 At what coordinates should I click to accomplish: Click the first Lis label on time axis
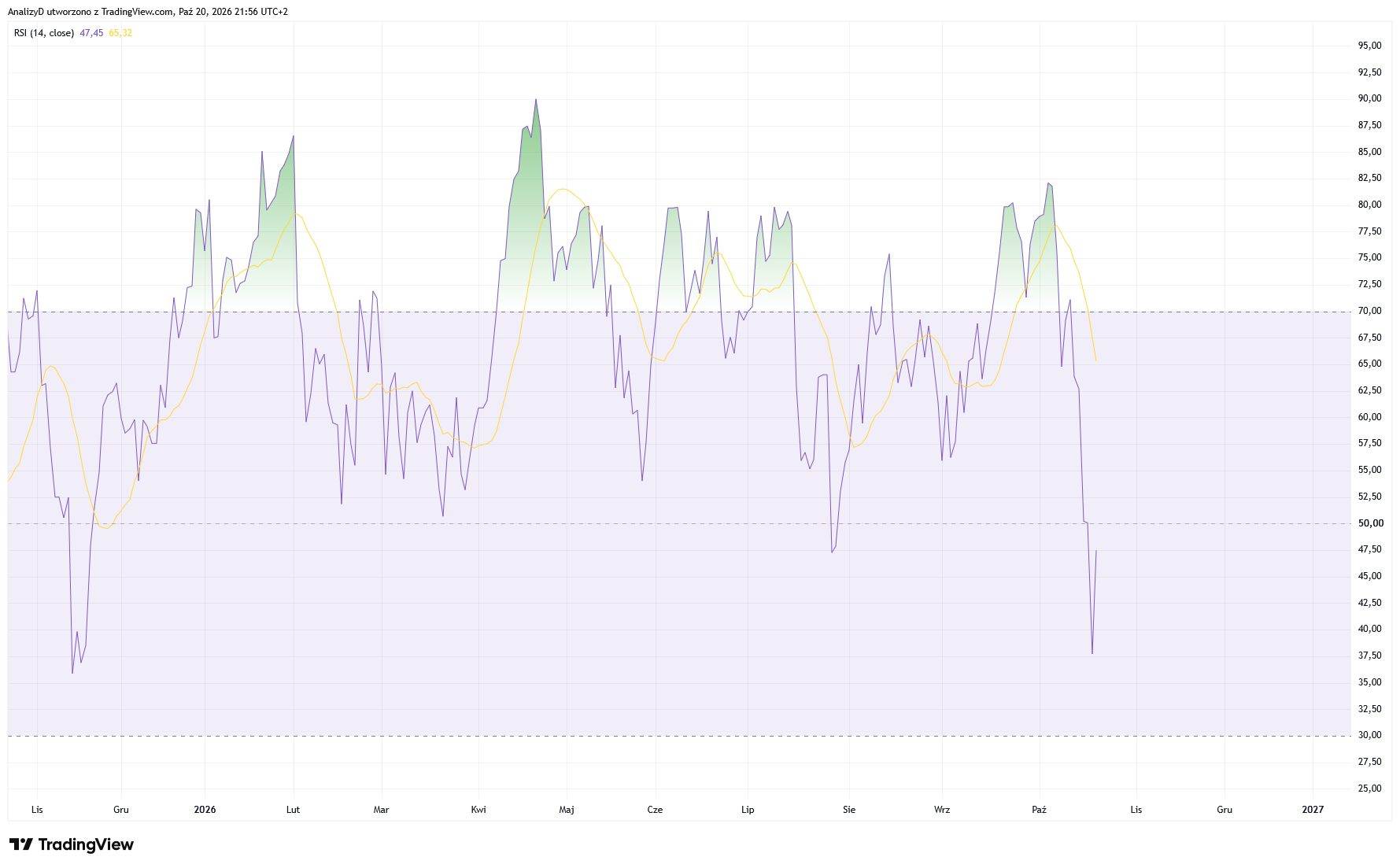tap(37, 810)
